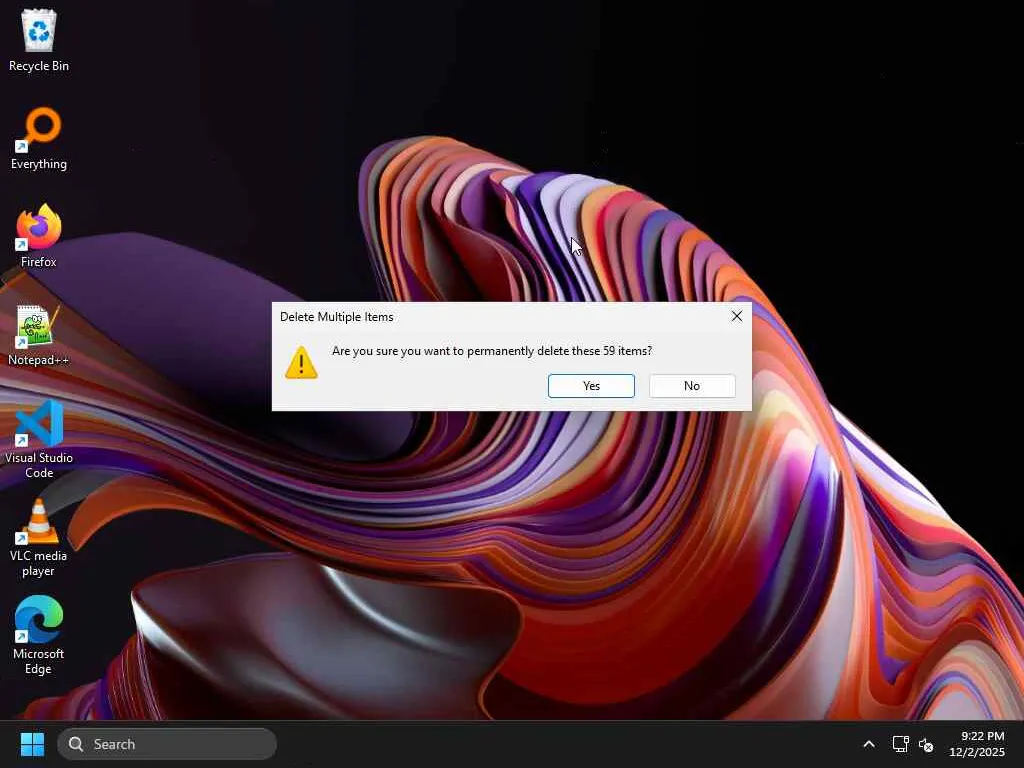Image resolution: width=1024 pixels, height=768 pixels.
Task: Select the Visual Studio Code shortcut
Action: click(39, 440)
